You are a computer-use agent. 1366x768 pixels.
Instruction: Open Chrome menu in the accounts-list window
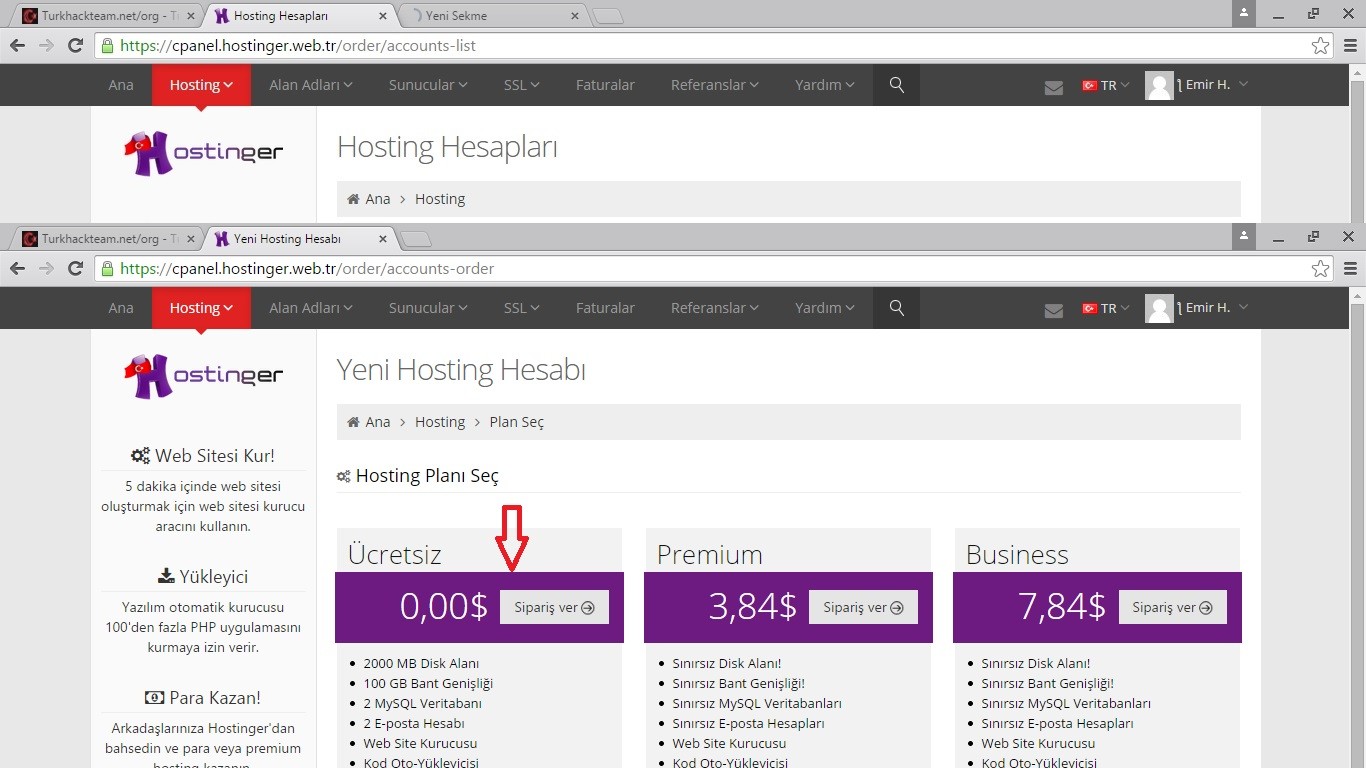coord(1350,45)
